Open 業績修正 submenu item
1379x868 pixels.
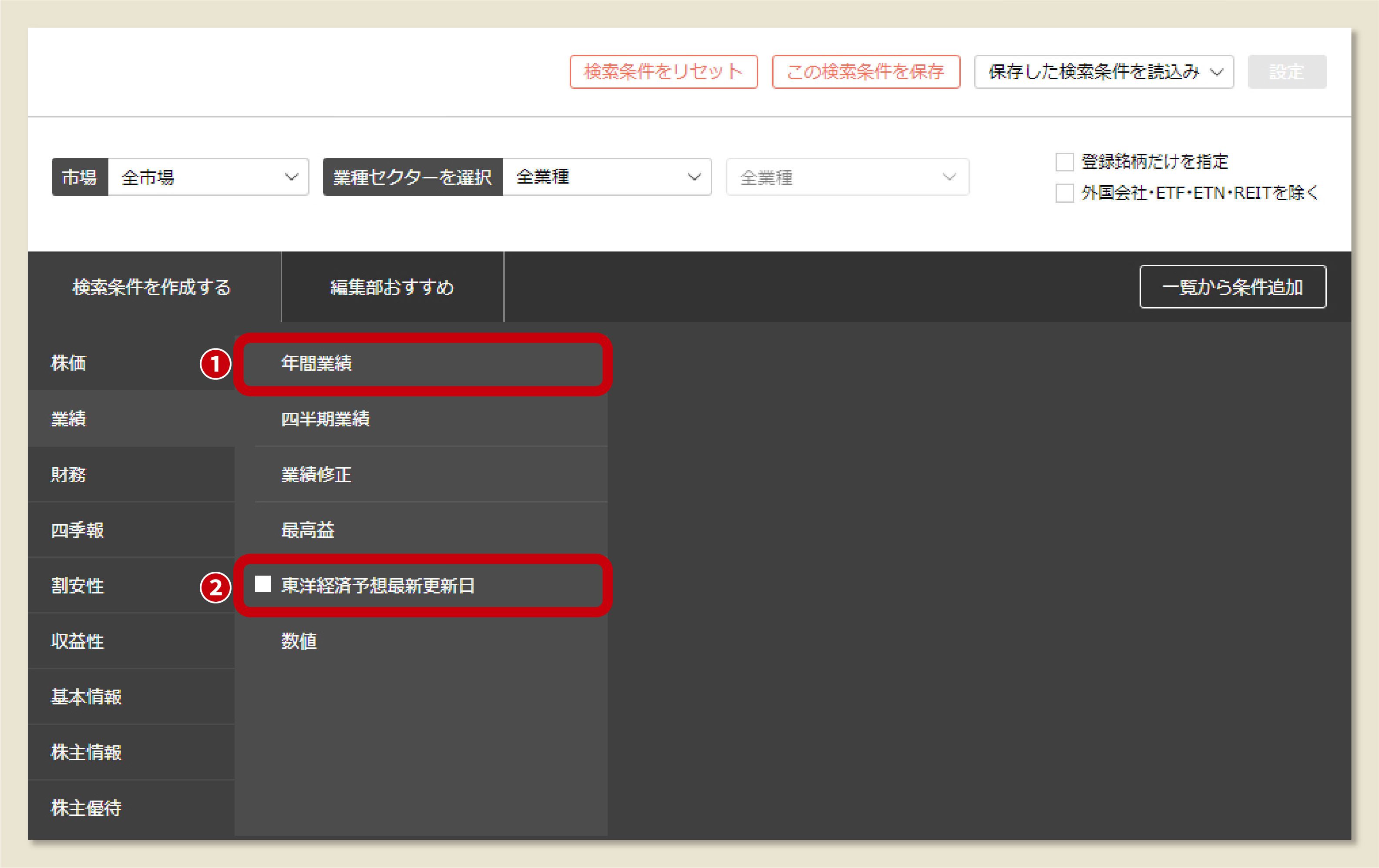tap(431, 474)
